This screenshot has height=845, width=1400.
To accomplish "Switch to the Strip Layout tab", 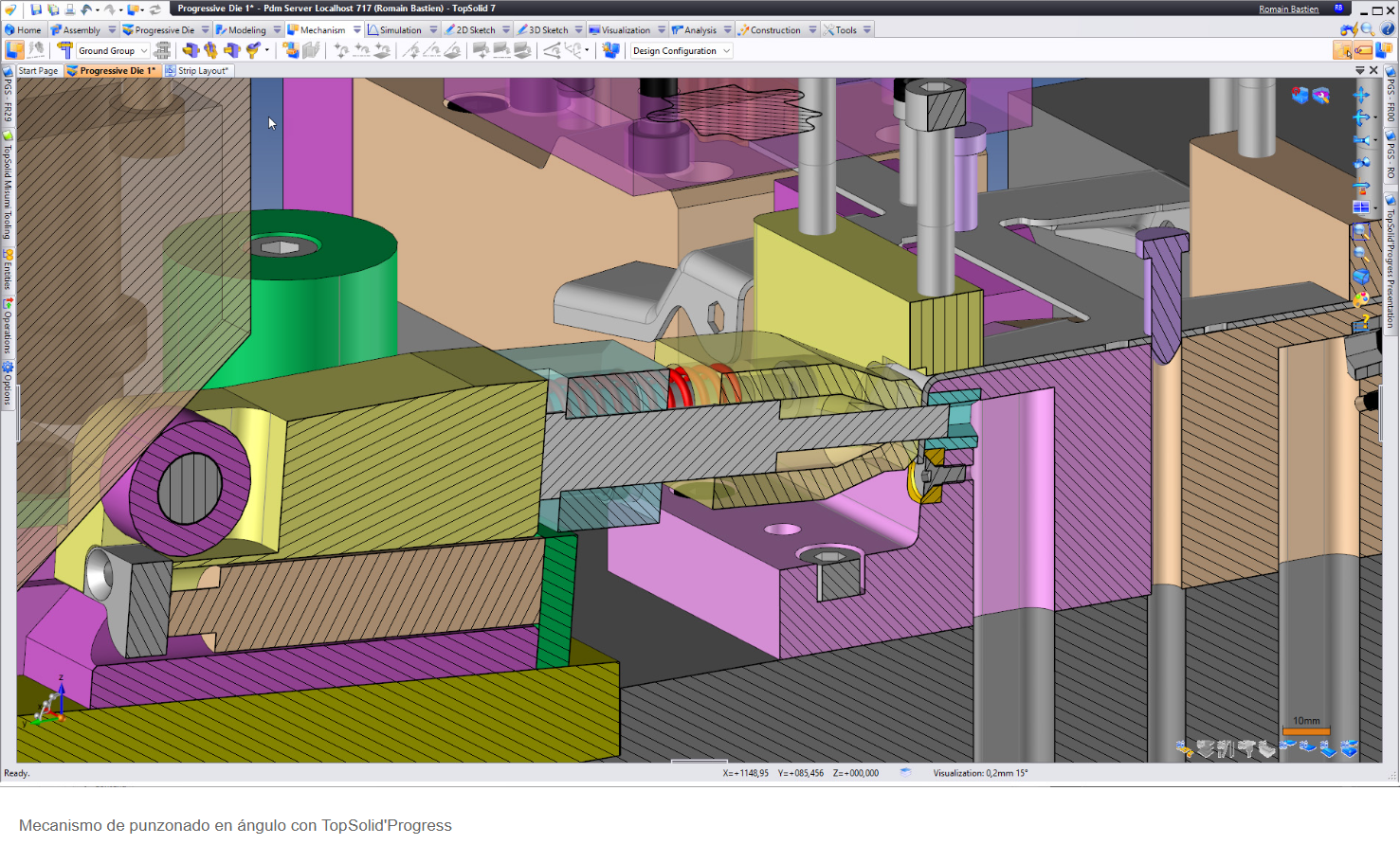I will click(202, 71).
